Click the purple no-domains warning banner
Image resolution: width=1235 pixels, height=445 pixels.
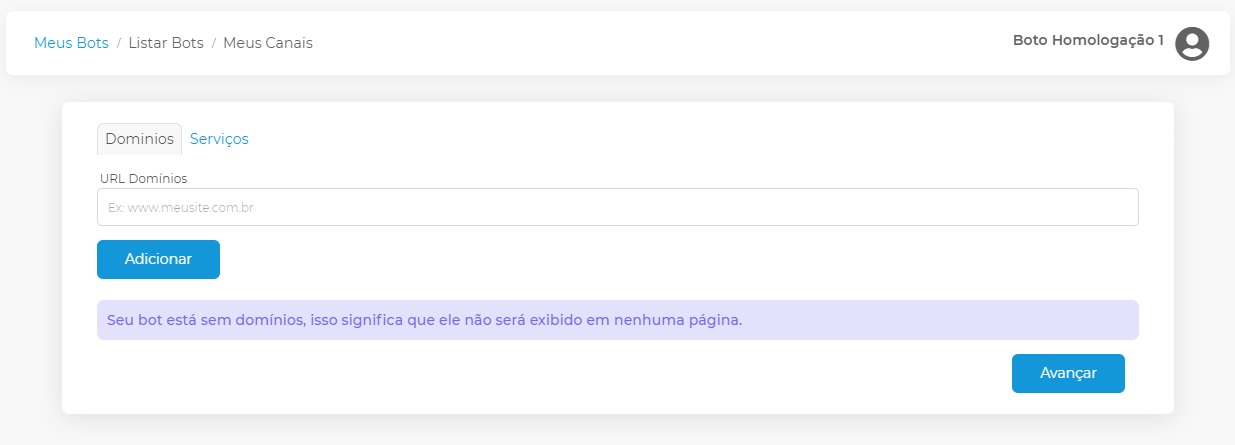(618, 320)
